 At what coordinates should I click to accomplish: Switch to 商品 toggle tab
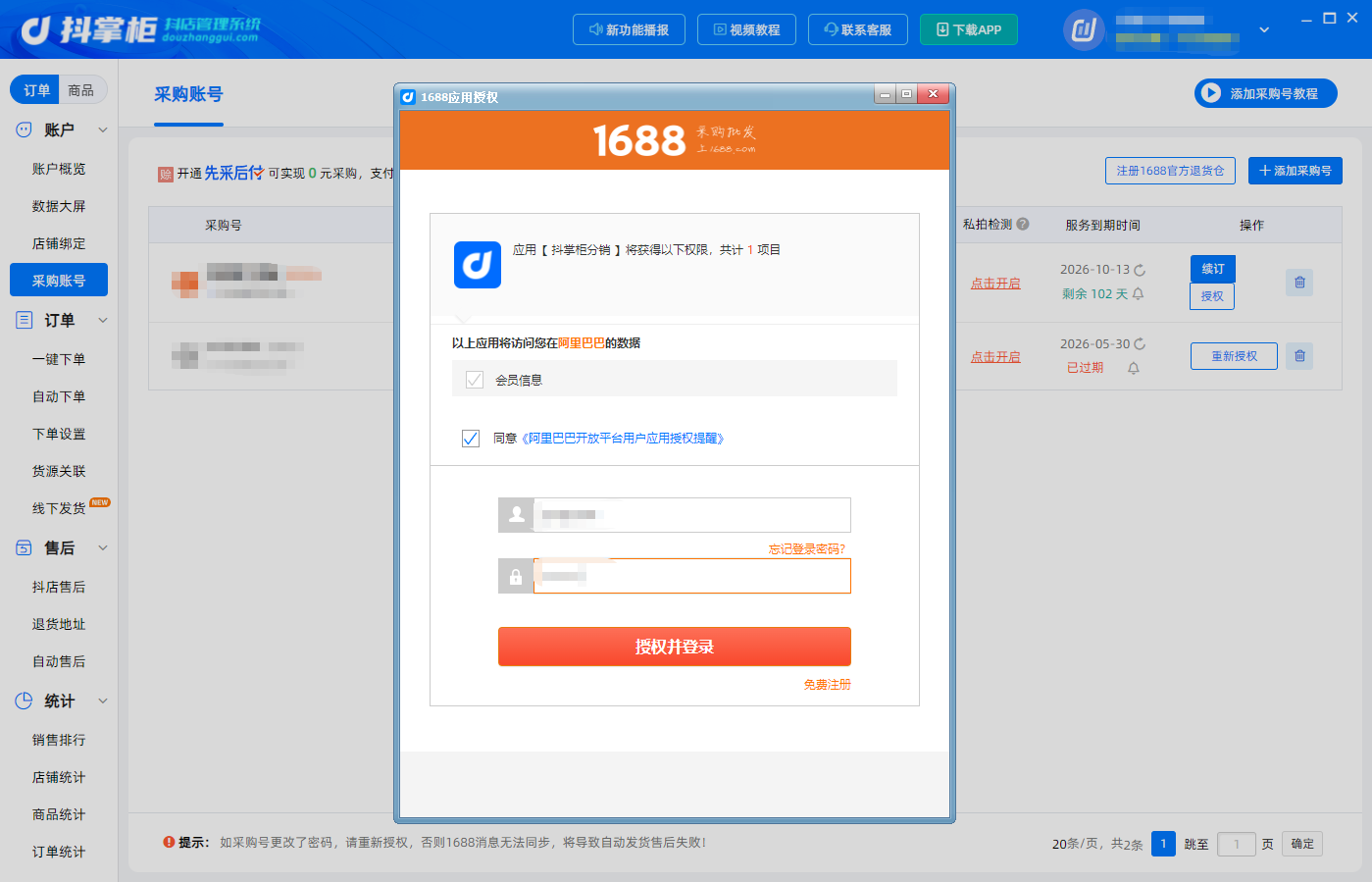[81, 90]
